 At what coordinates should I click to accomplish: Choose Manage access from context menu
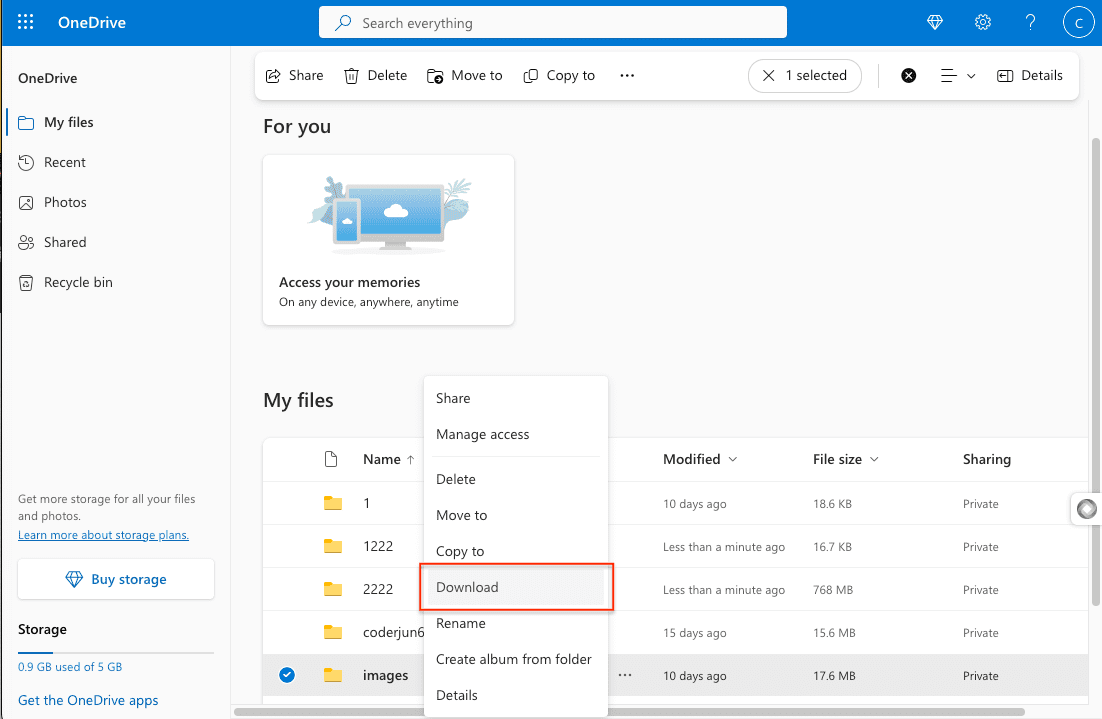pyautogui.click(x=516, y=434)
